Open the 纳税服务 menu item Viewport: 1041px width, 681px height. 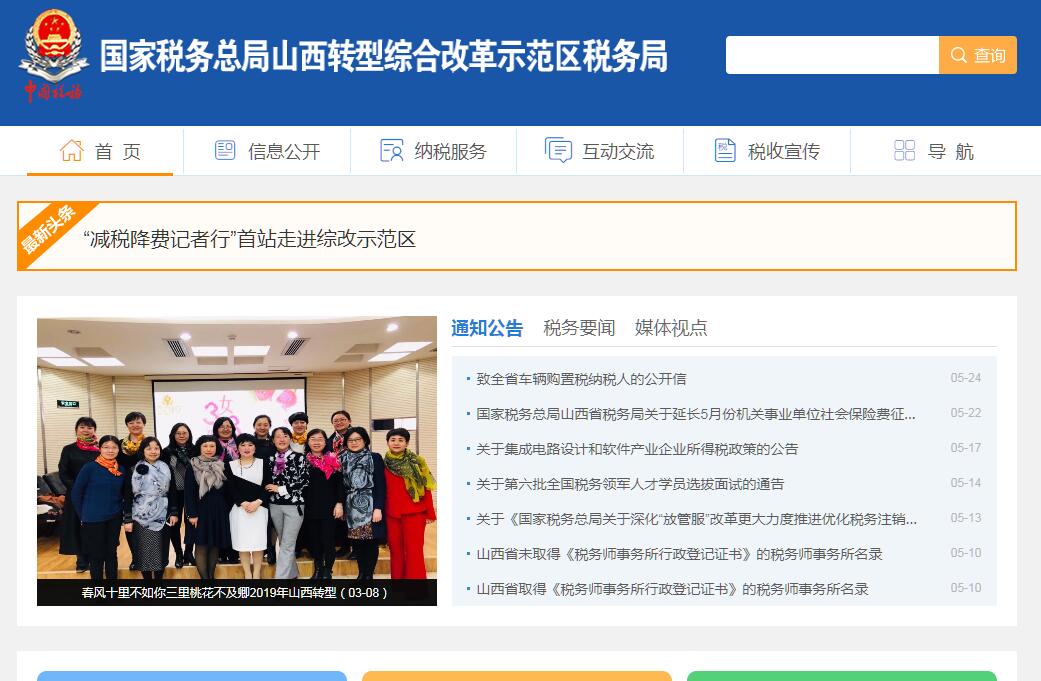[x=434, y=151]
